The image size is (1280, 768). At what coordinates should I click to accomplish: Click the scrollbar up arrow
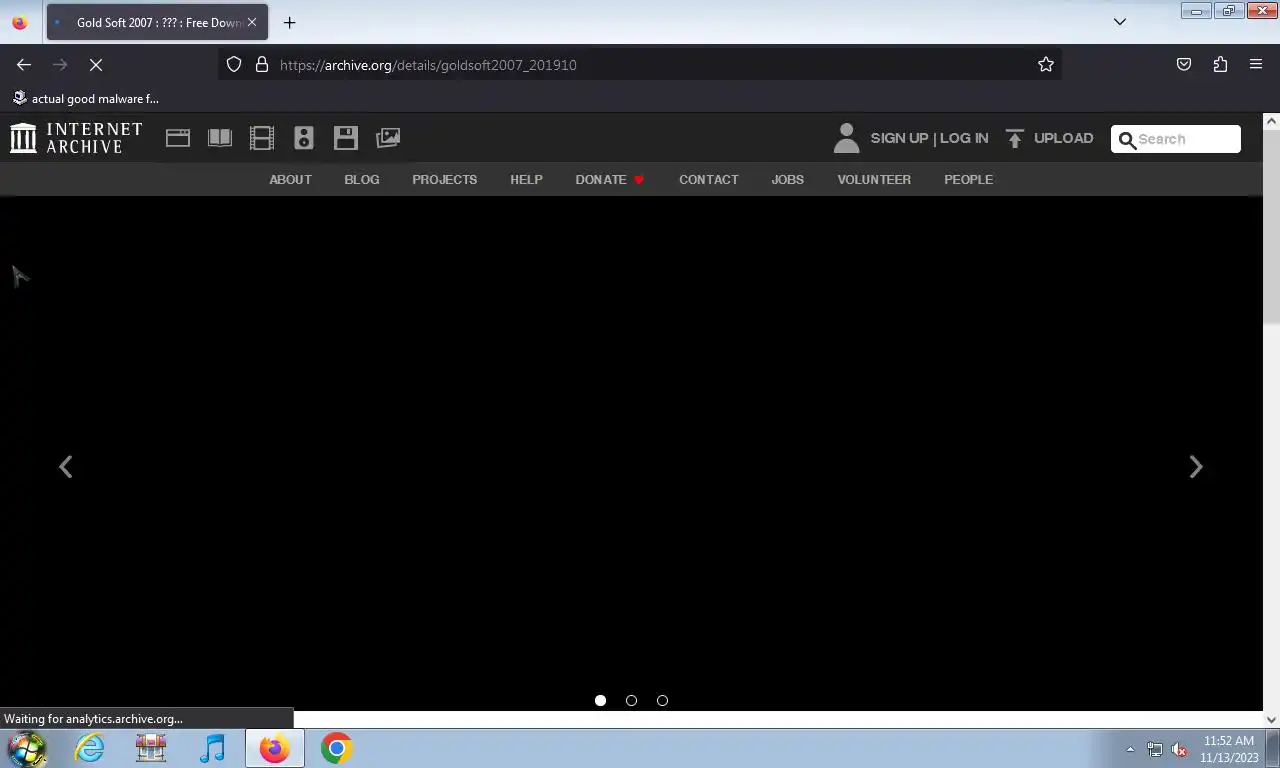(x=1271, y=121)
